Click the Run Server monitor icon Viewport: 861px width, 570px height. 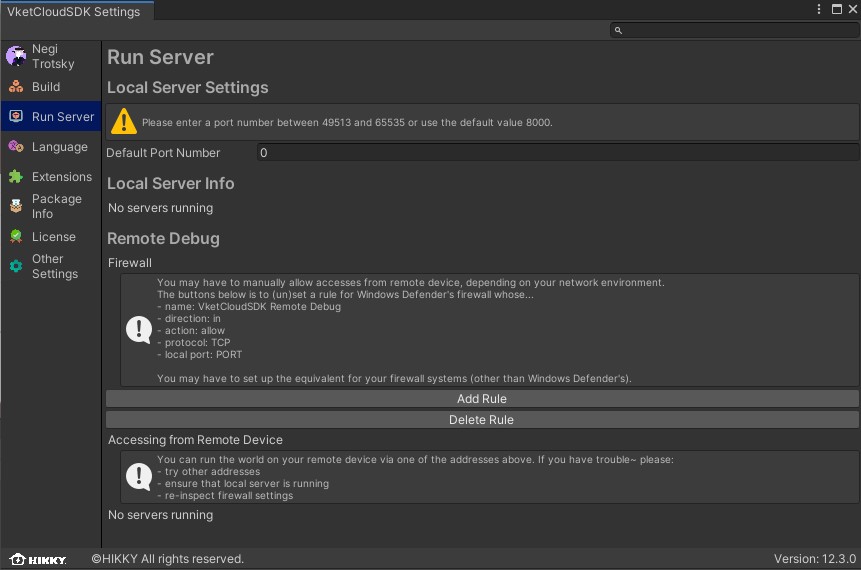[16, 116]
